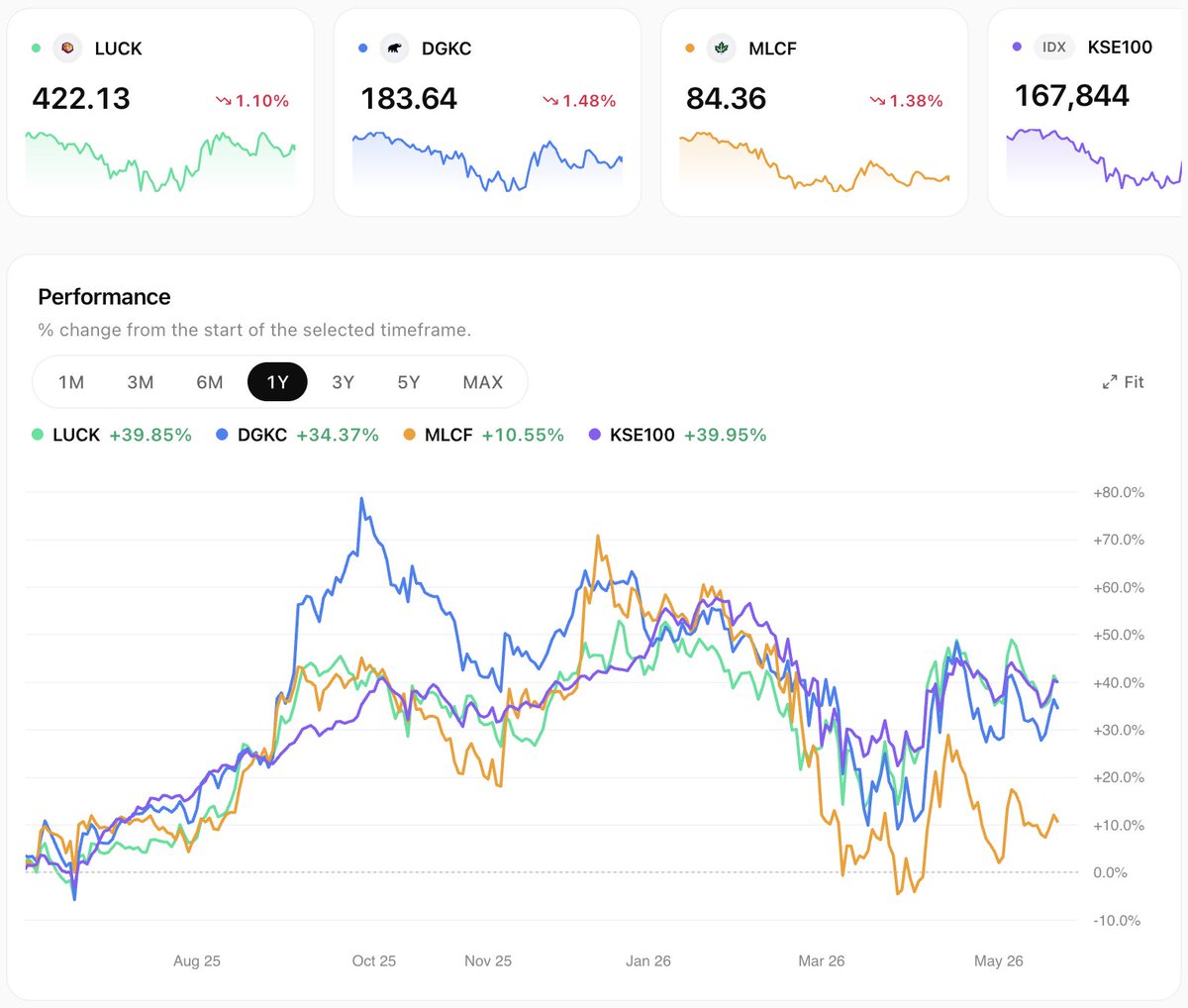
Task: Click the green dot on LUCK card
Action: coord(37,48)
